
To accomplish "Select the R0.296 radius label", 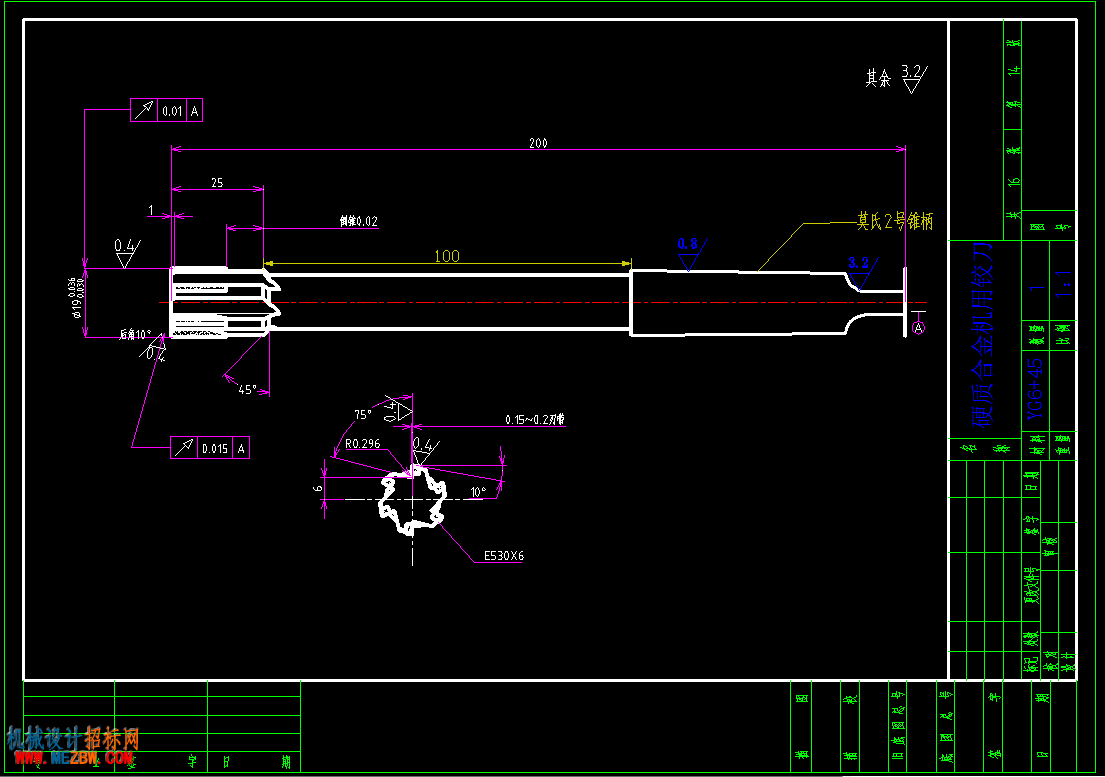I will pos(362,443).
